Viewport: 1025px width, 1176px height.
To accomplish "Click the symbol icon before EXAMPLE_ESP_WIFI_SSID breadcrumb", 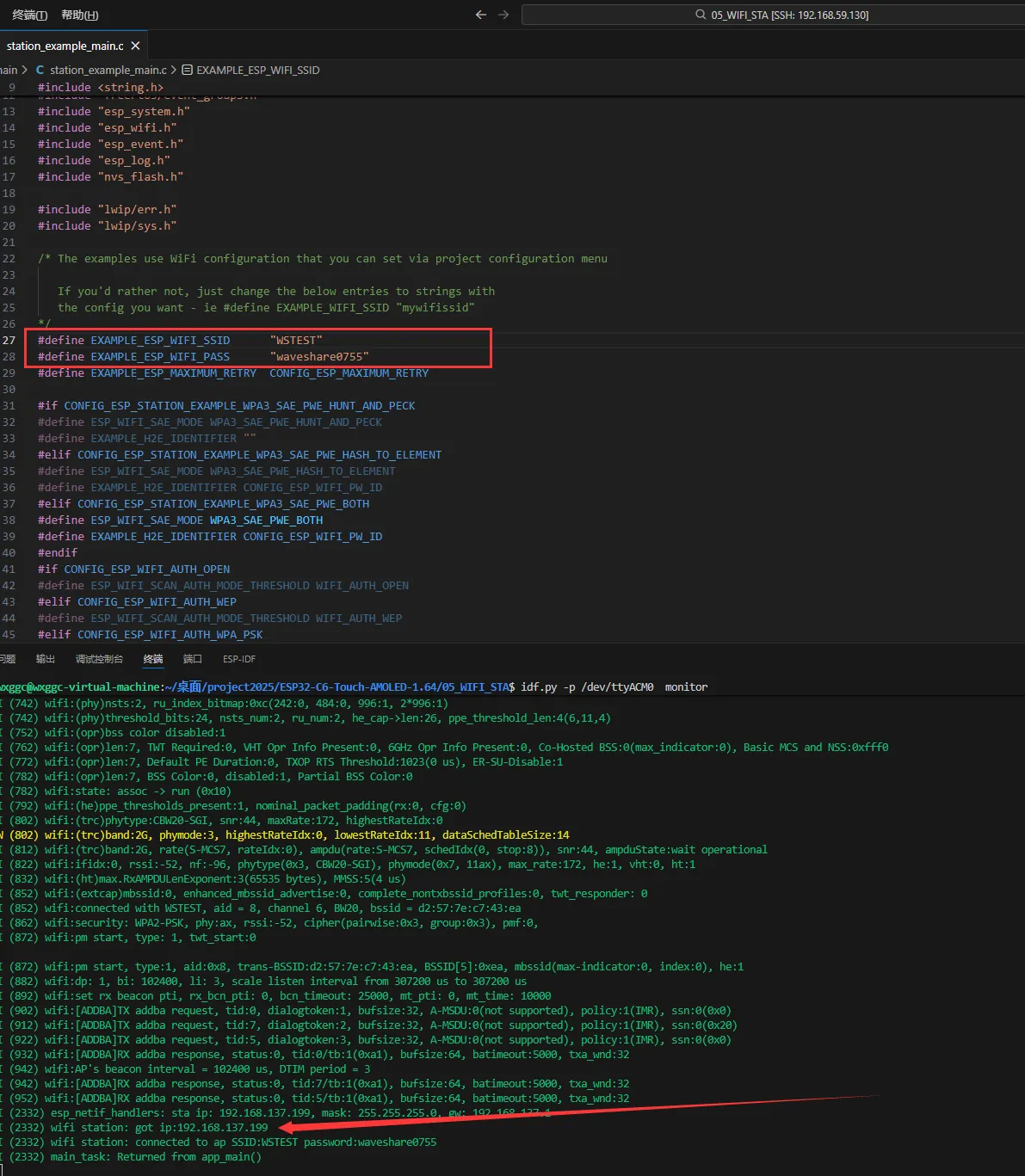I will [x=187, y=70].
